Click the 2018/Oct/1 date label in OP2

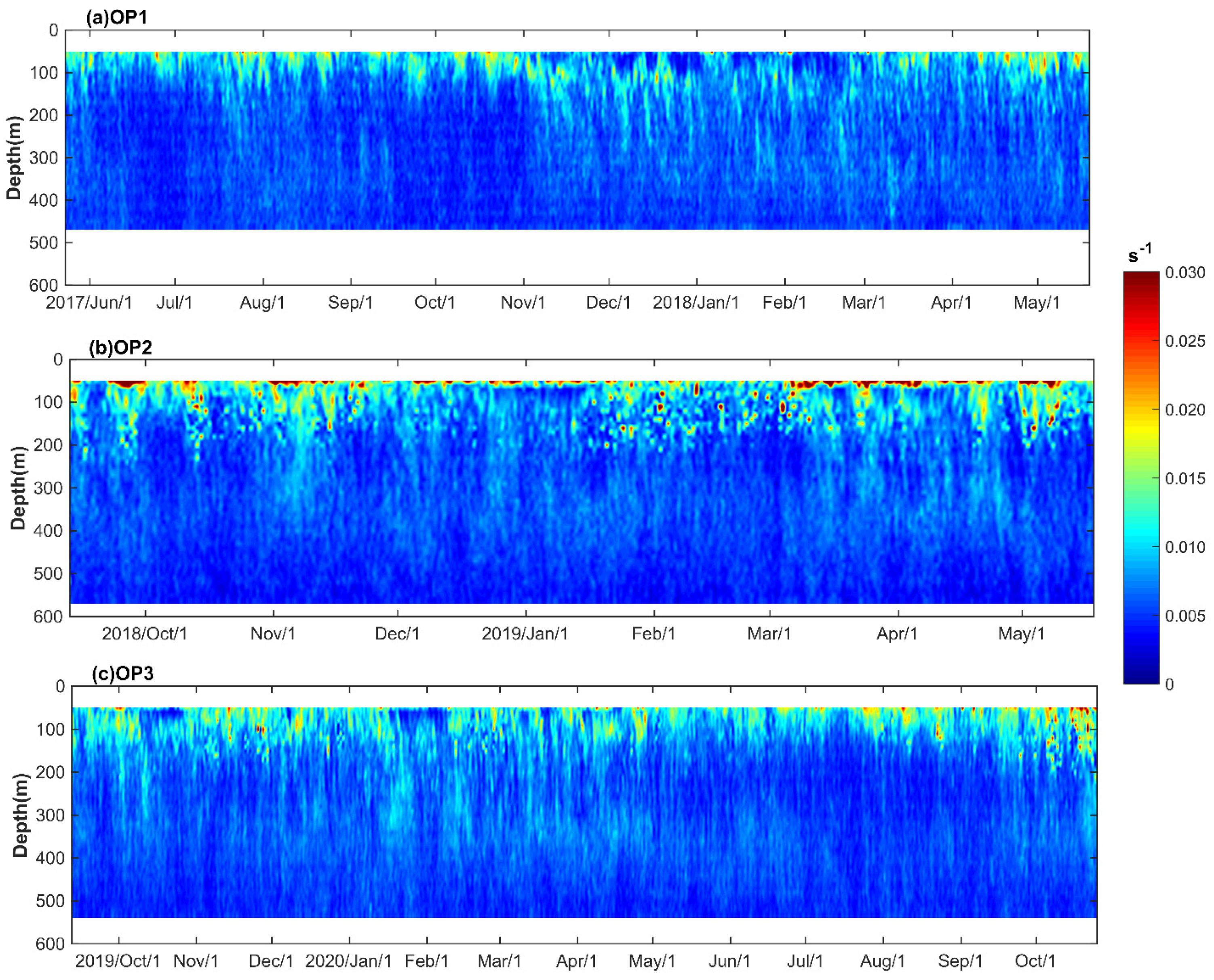click(145, 633)
